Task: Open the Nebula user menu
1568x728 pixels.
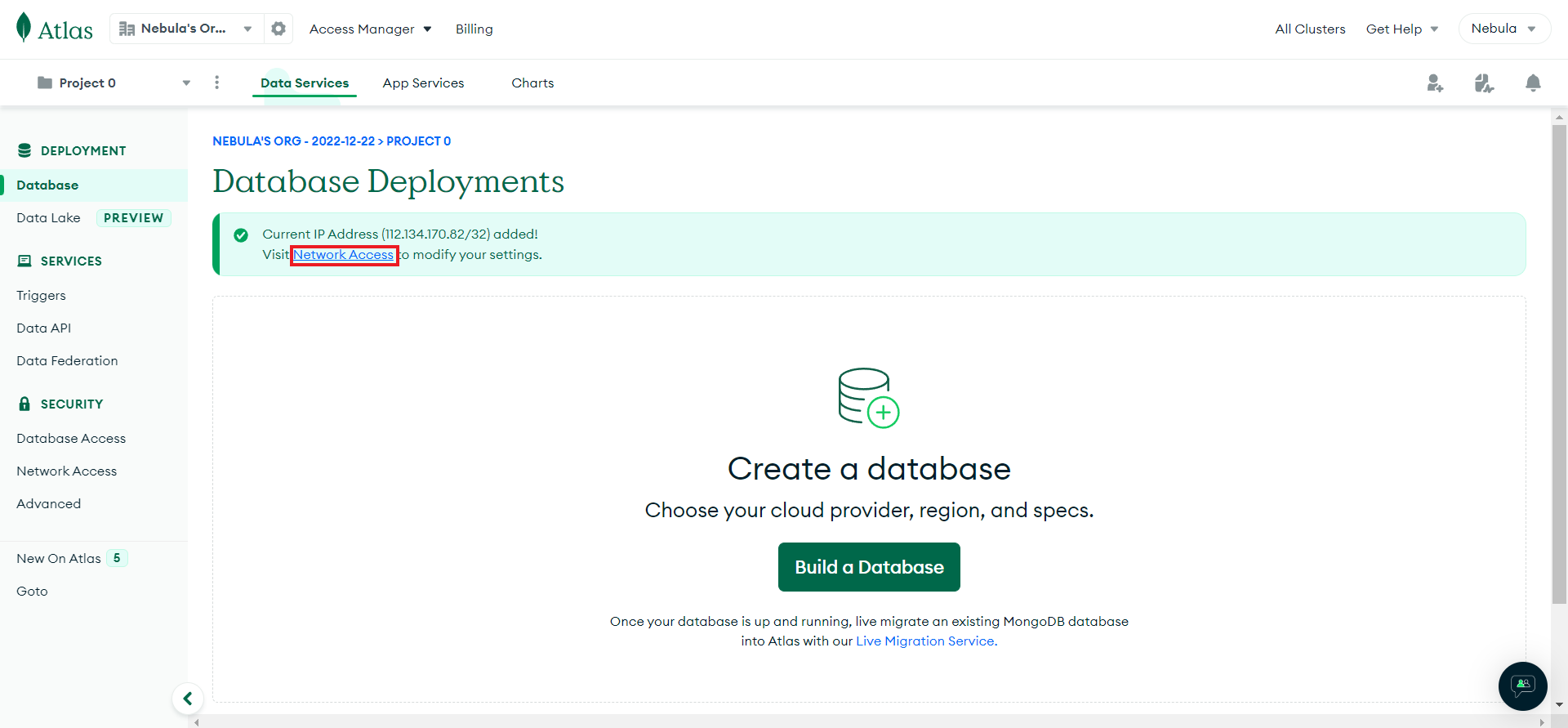Action: tap(1503, 29)
